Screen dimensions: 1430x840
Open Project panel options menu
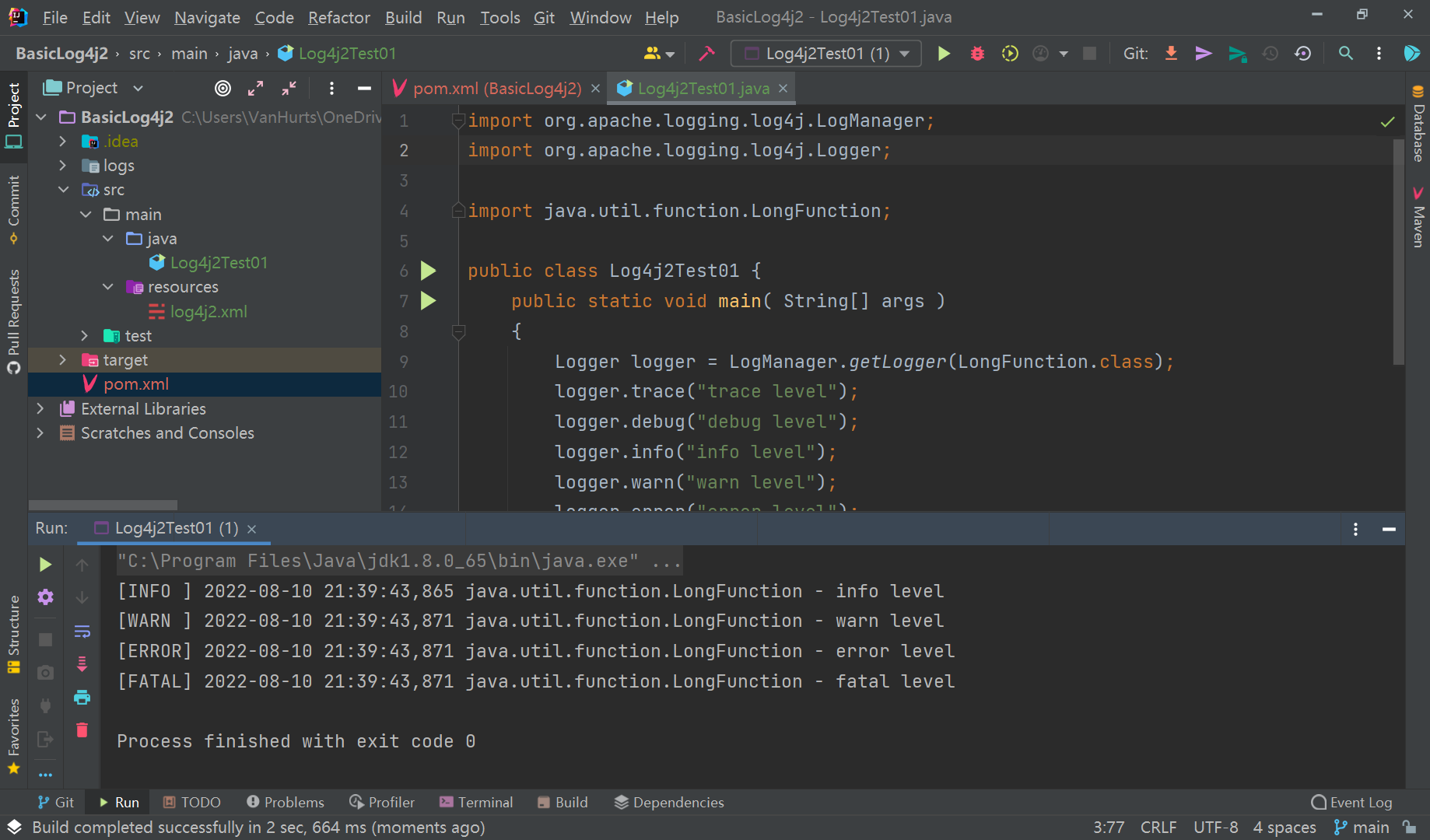tap(331, 88)
